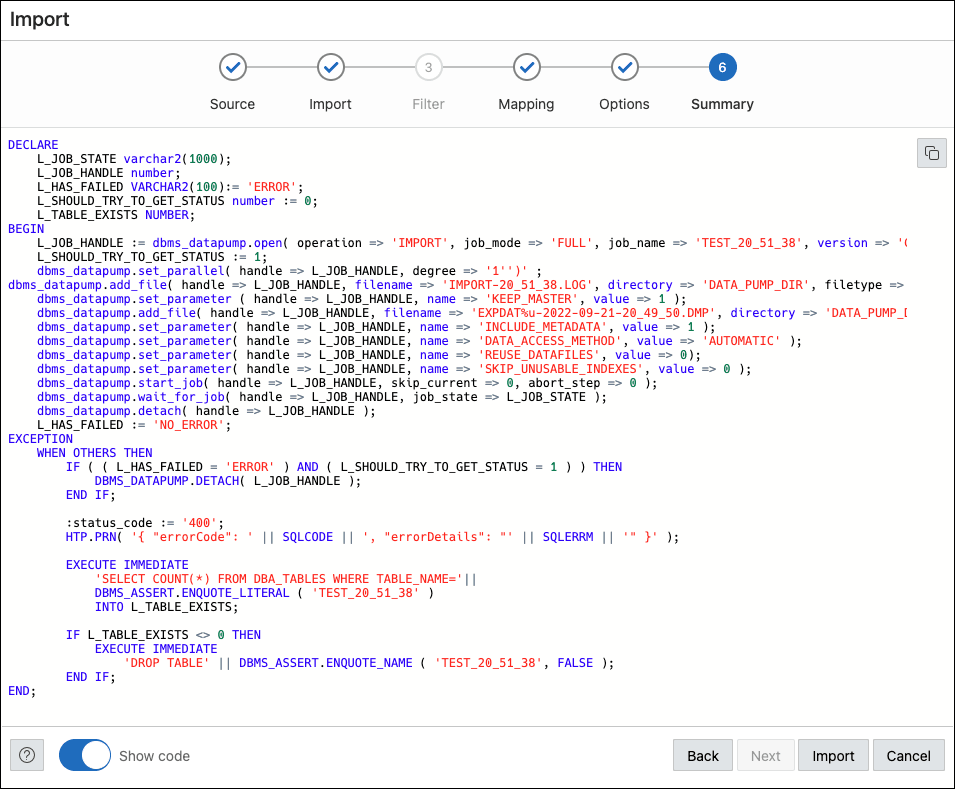Image resolution: width=955 pixels, height=789 pixels.
Task: Copy the generated code to clipboard
Action: [x=931, y=153]
